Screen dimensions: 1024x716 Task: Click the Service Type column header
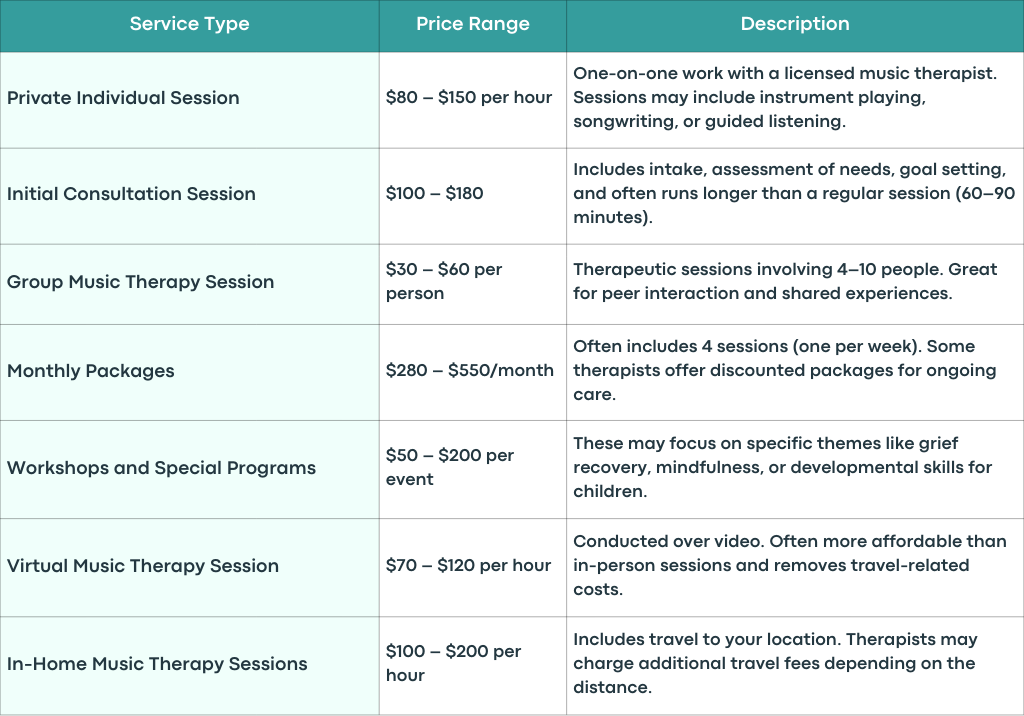(x=189, y=25)
